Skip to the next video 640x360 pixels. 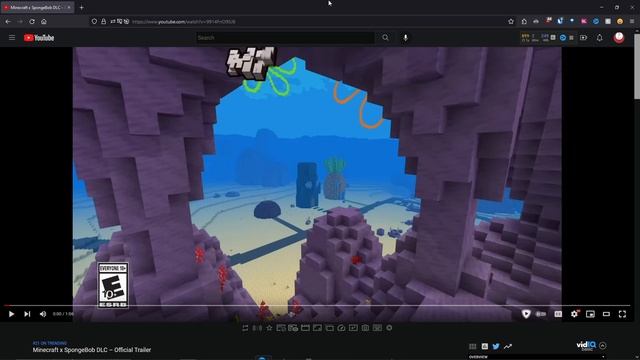pyautogui.click(x=27, y=314)
